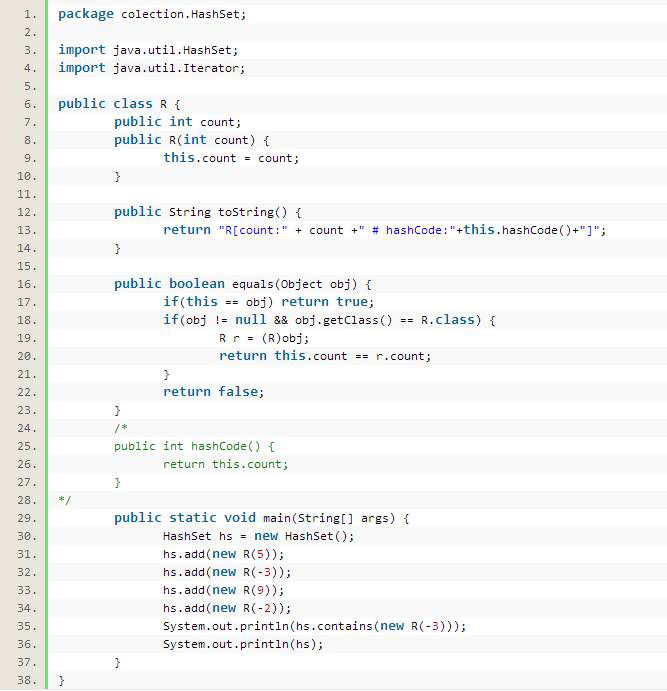Screen dimensions: 667x691
Task: Click commented 'return this.count;' line
Action: 226,464
